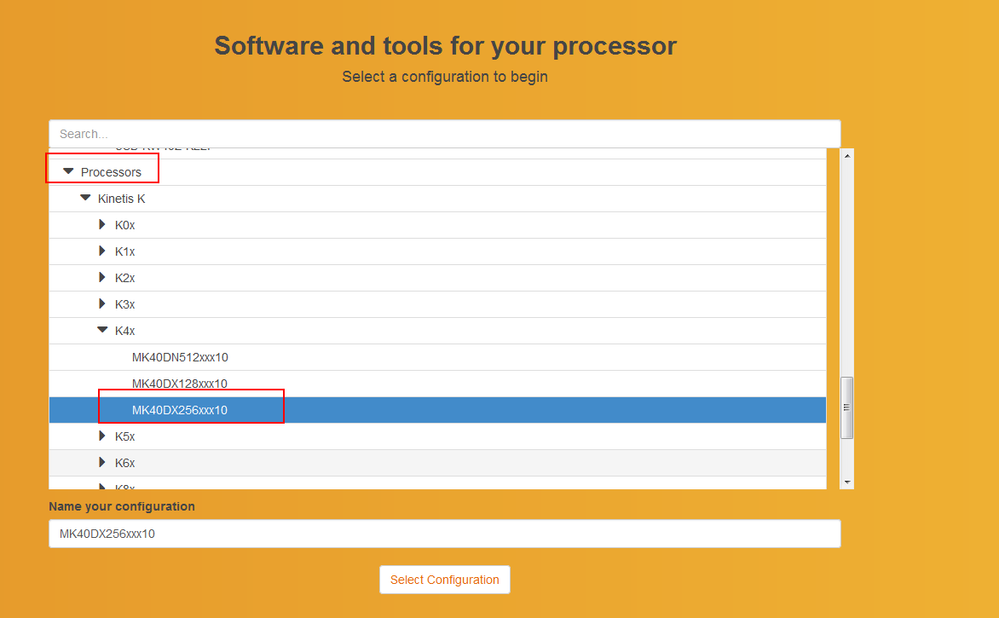Select MK40DX128xxx10 processor

(180, 384)
